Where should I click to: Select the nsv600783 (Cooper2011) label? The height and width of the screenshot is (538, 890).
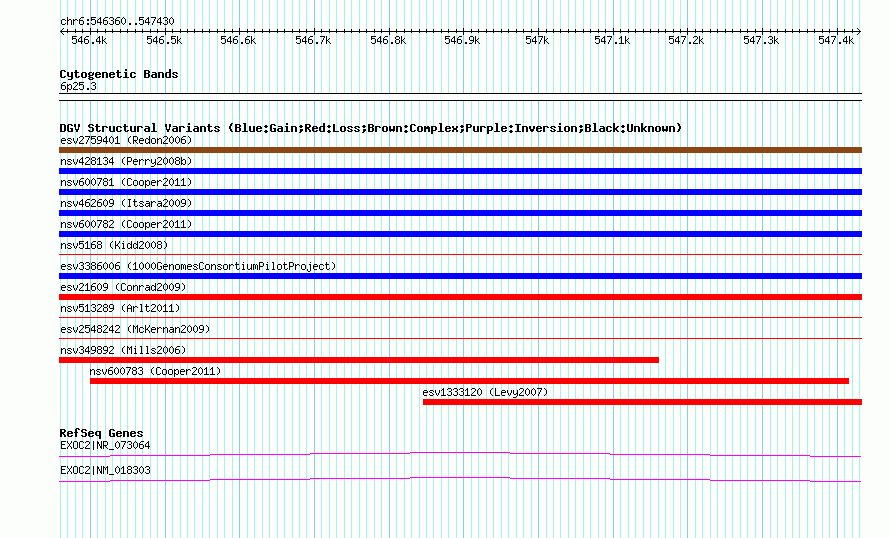(x=156, y=371)
